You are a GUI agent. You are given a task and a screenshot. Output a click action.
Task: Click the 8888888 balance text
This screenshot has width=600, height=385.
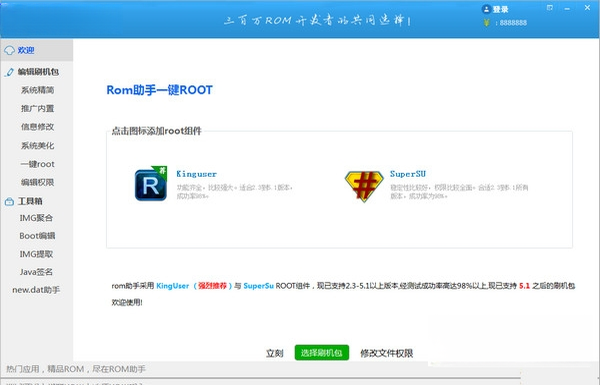click(513, 23)
